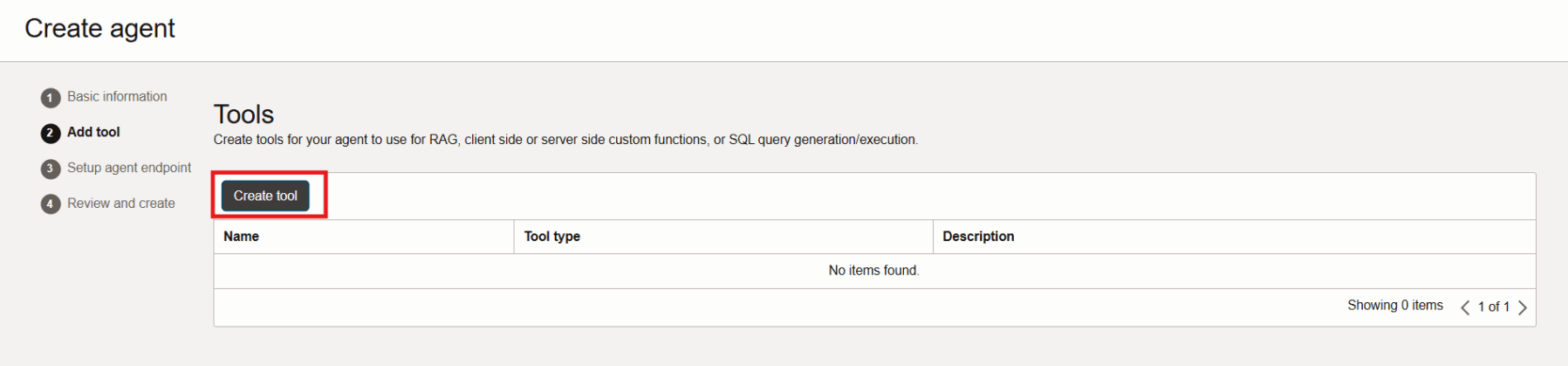Screen dimensions: 1568x366
Task: Click the '1 of 1' page indicator
Action: point(1493,307)
